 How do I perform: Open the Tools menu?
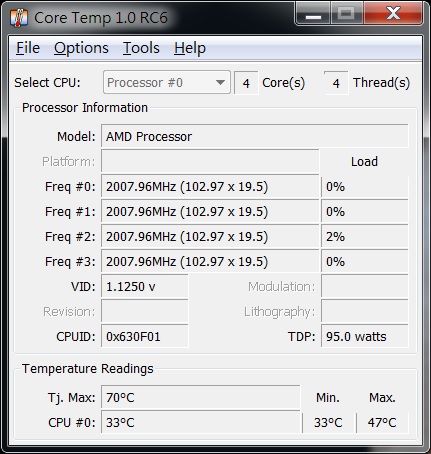141,48
